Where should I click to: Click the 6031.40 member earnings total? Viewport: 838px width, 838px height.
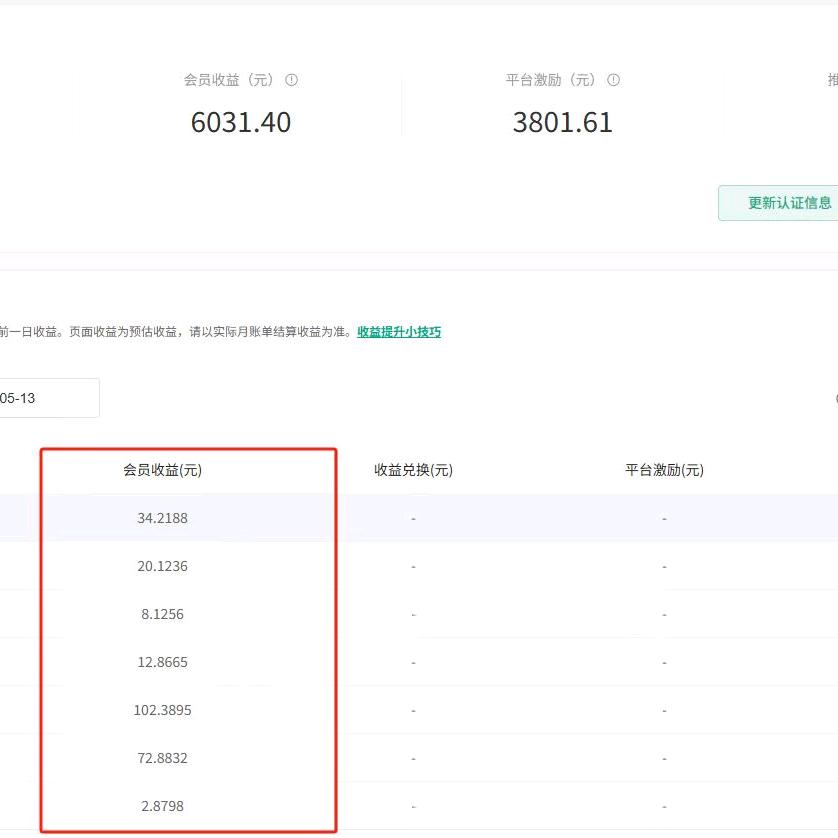pyautogui.click(x=241, y=122)
